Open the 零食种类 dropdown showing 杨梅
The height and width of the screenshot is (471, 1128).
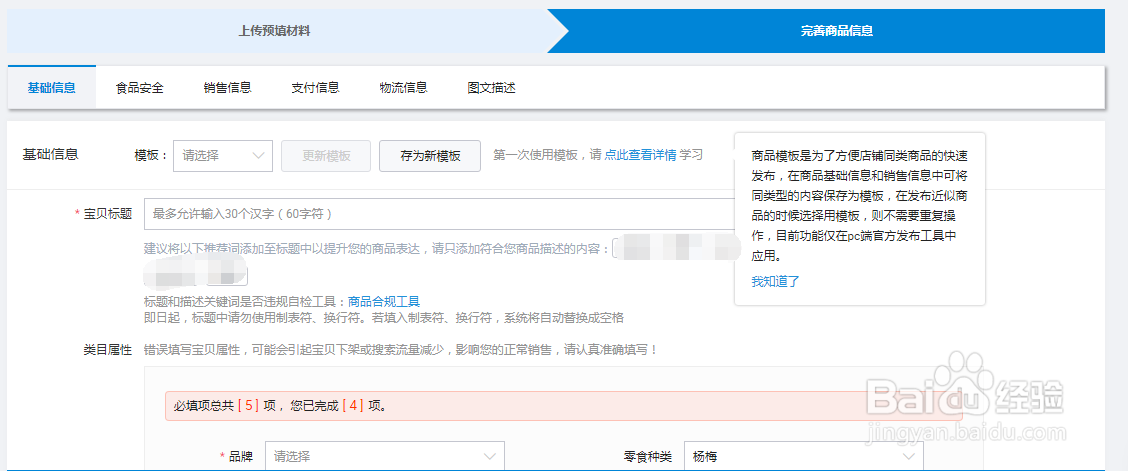[x=804, y=456]
